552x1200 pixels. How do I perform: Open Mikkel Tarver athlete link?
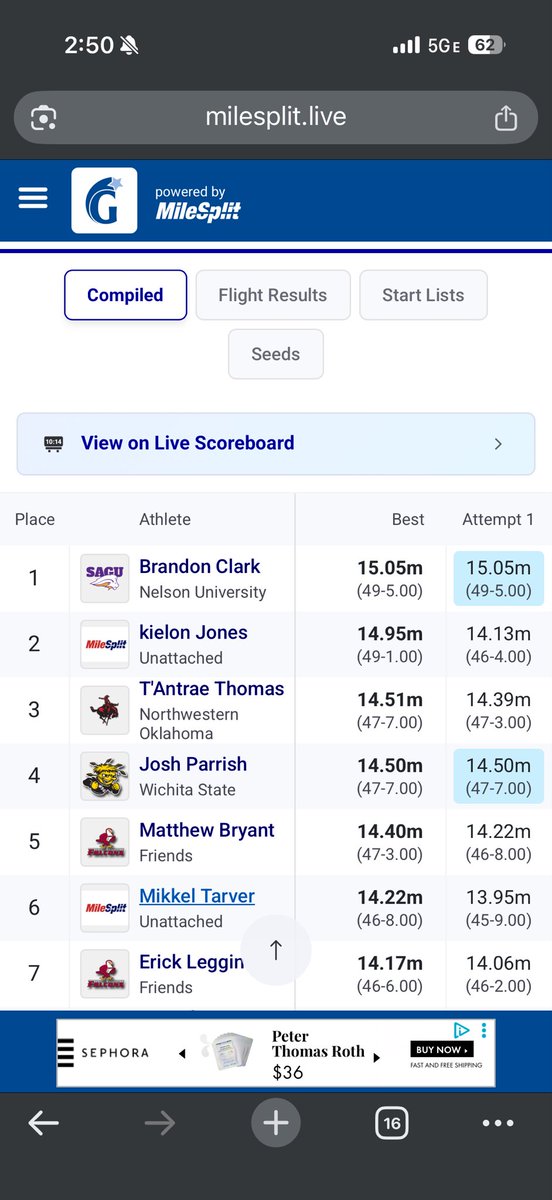click(197, 896)
